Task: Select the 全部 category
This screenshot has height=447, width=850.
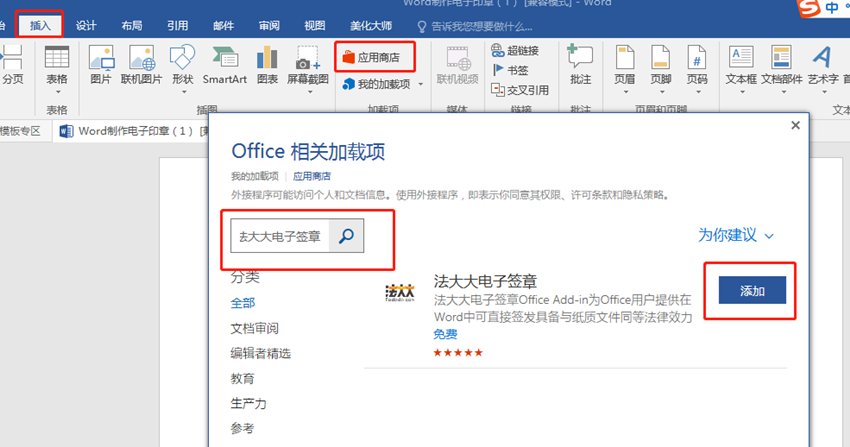Action: pos(242,303)
